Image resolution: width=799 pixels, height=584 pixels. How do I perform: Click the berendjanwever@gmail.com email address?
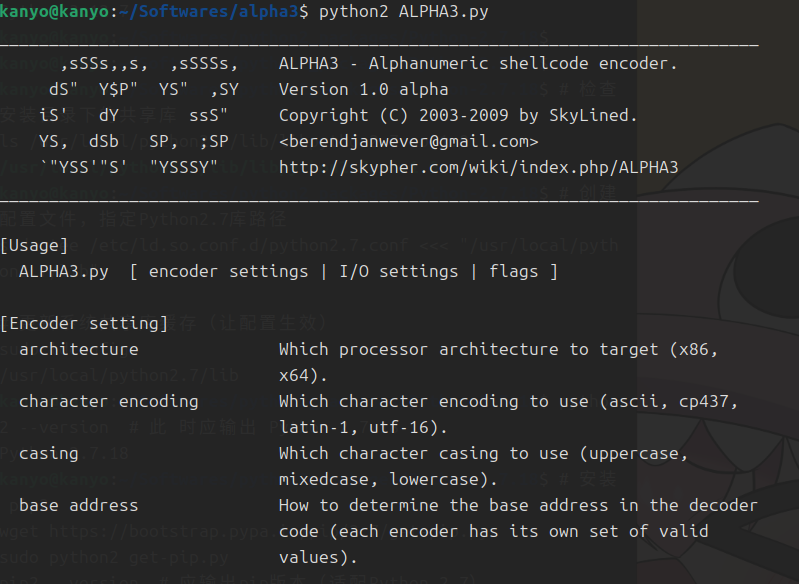click(408, 141)
